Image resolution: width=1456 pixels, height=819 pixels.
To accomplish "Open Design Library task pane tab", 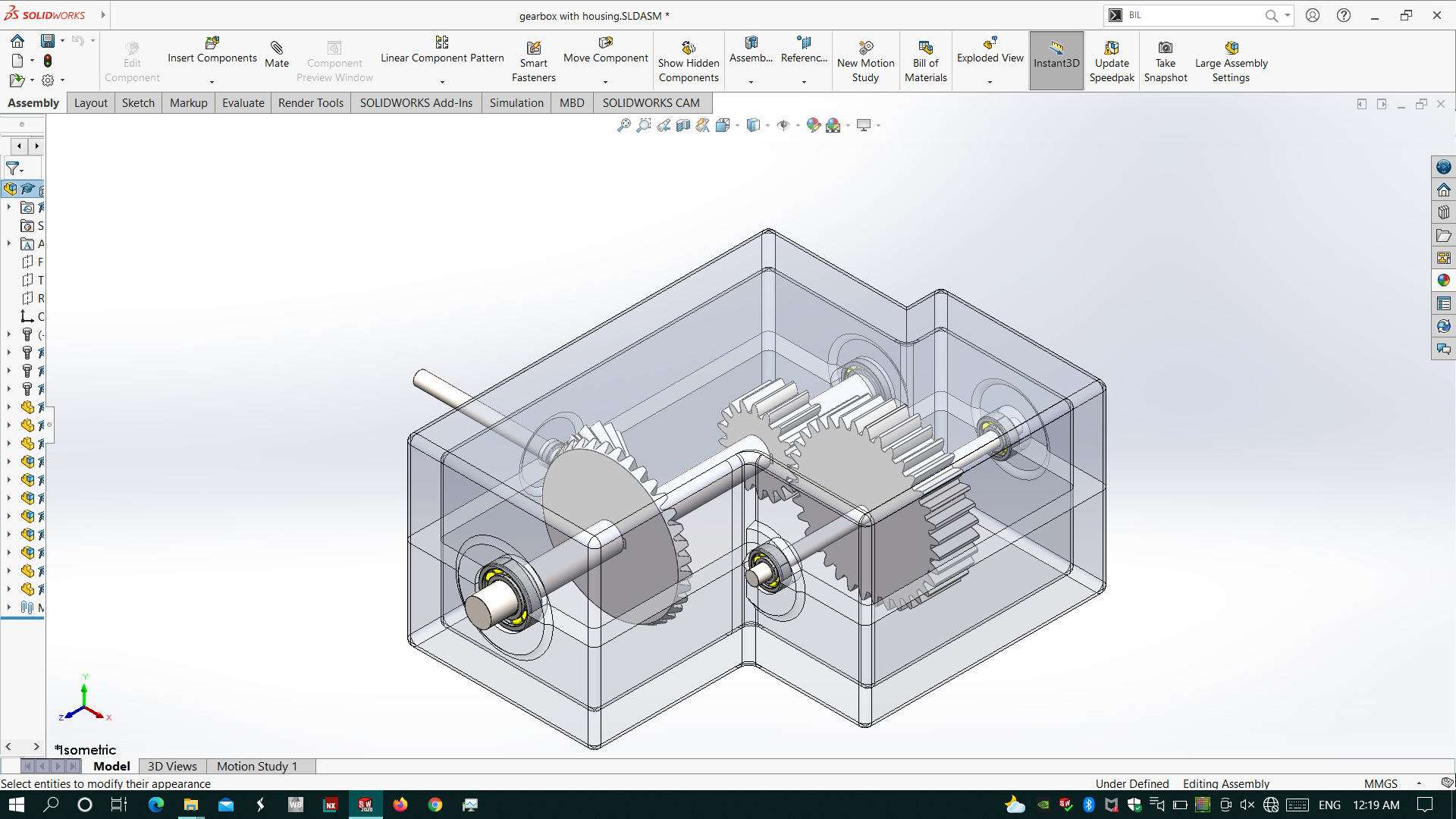I will point(1443,212).
